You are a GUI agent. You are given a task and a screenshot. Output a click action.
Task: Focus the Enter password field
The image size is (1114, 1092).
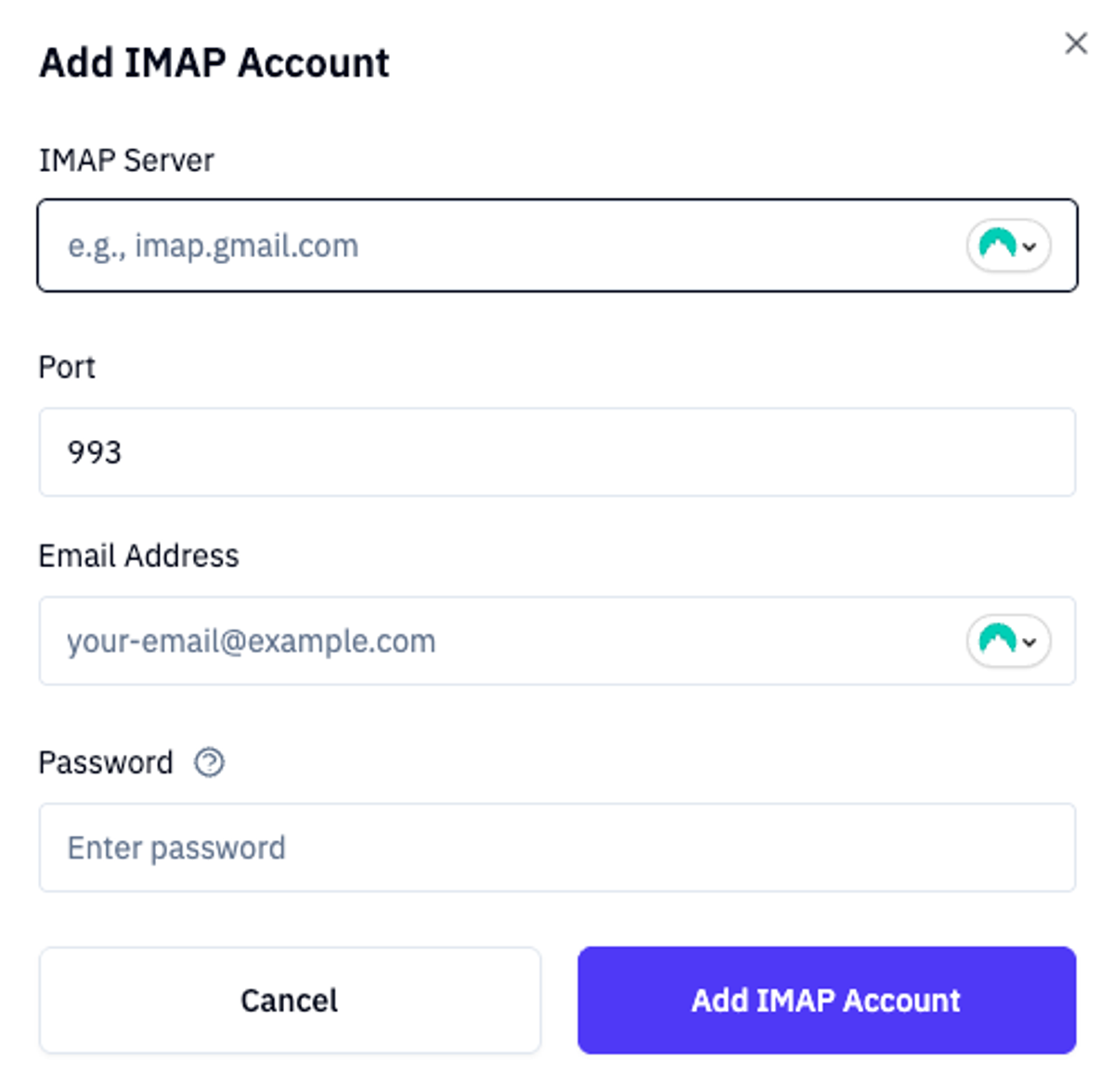[x=557, y=848]
